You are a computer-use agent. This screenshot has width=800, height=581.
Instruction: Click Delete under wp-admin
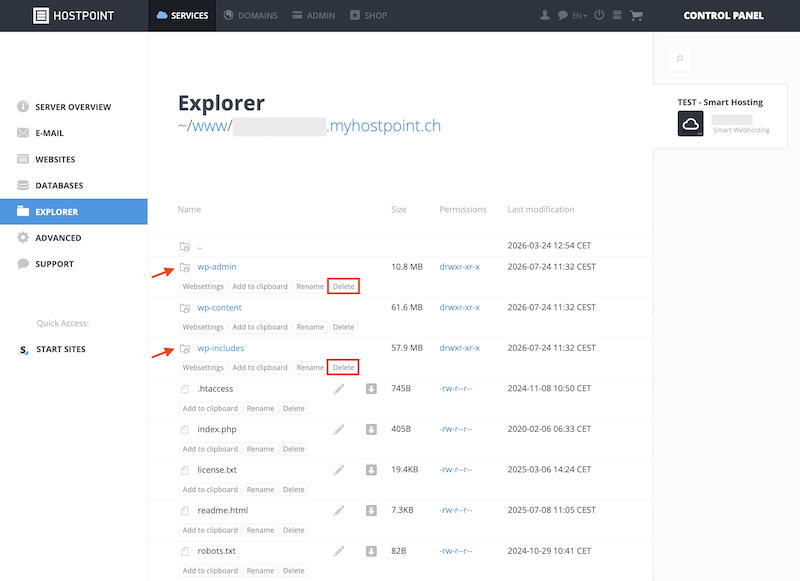tap(343, 286)
